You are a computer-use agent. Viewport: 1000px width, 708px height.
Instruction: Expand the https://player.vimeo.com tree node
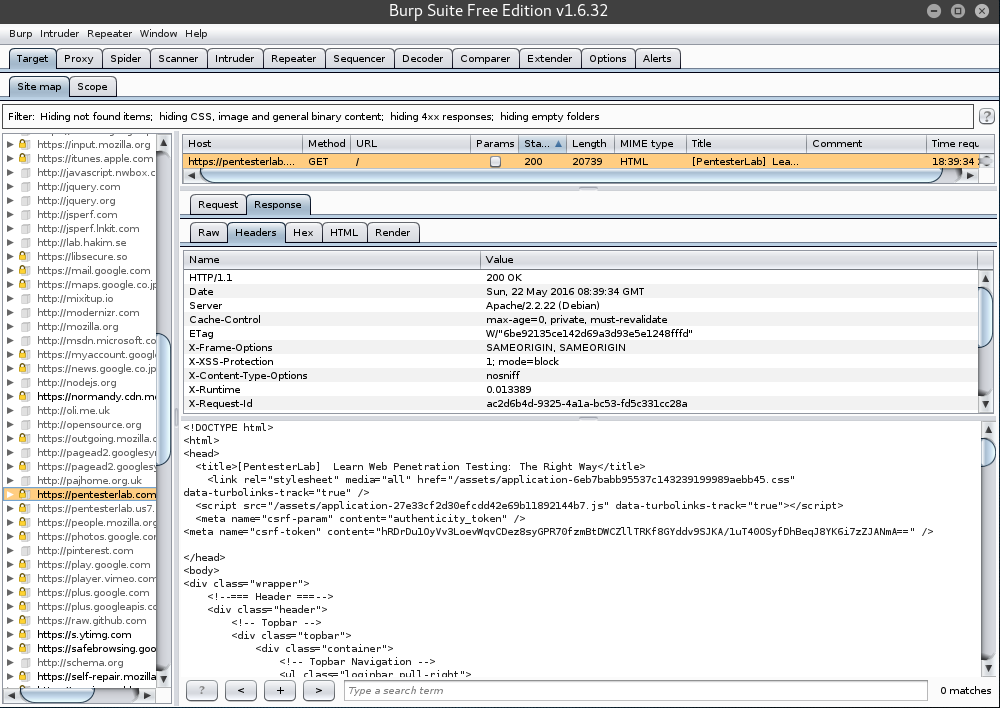click(x=10, y=579)
